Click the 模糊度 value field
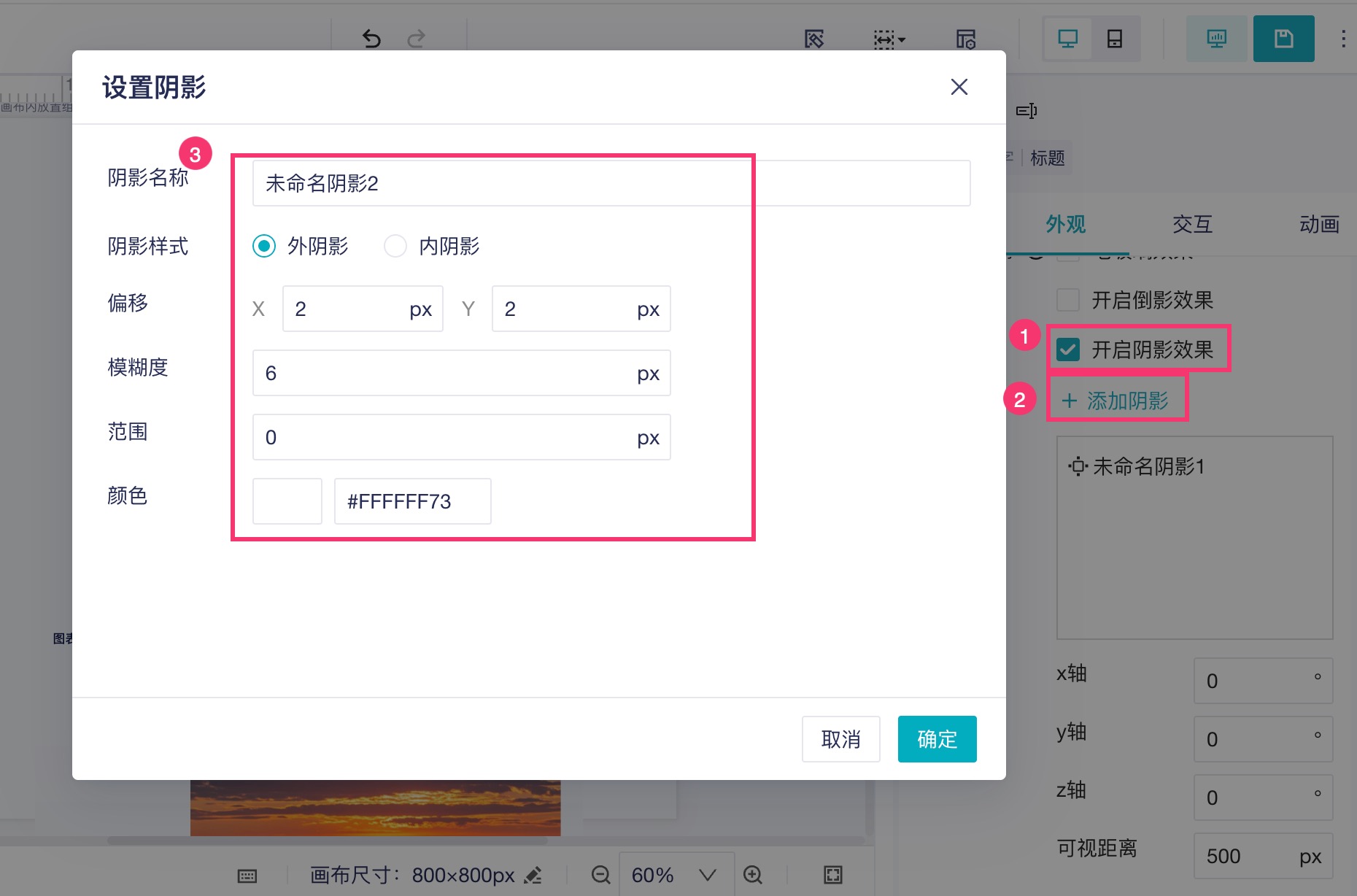Viewport: 1357px width, 896px height. click(x=462, y=373)
